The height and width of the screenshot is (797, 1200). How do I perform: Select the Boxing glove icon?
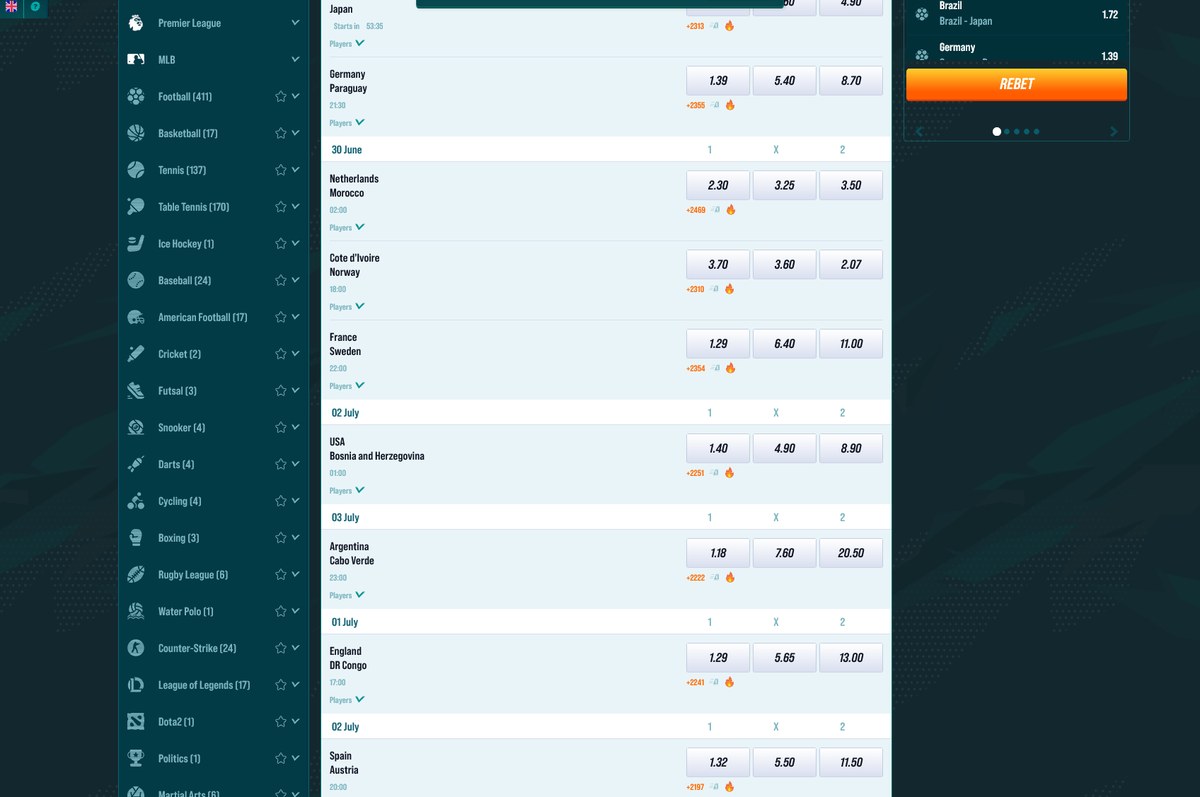click(136, 537)
